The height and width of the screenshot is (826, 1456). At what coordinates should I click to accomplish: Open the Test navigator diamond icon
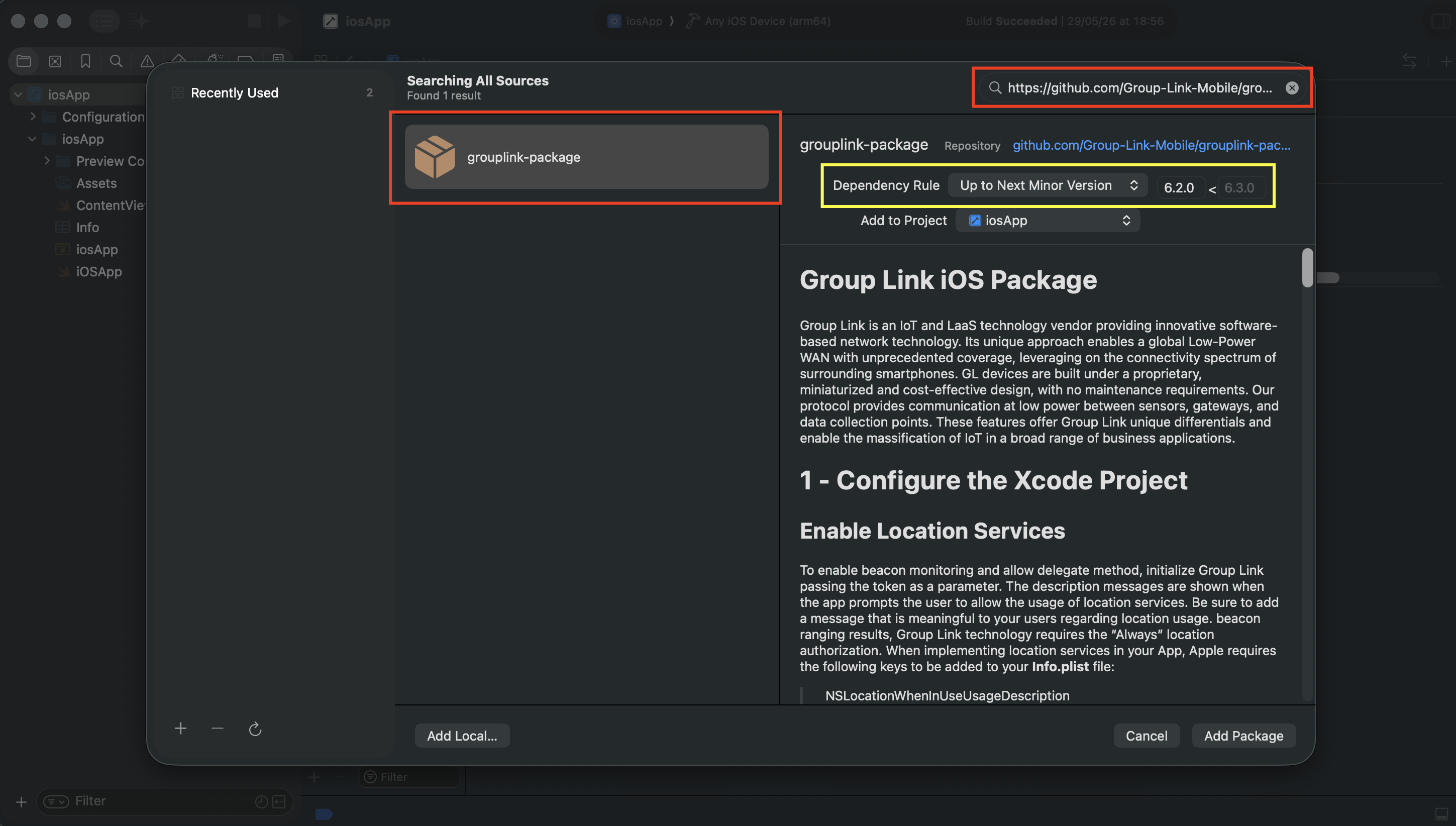[x=179, y=58]
